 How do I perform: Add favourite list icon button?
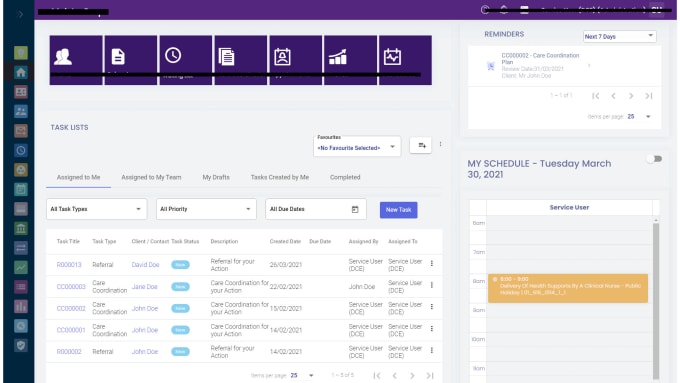421,146
